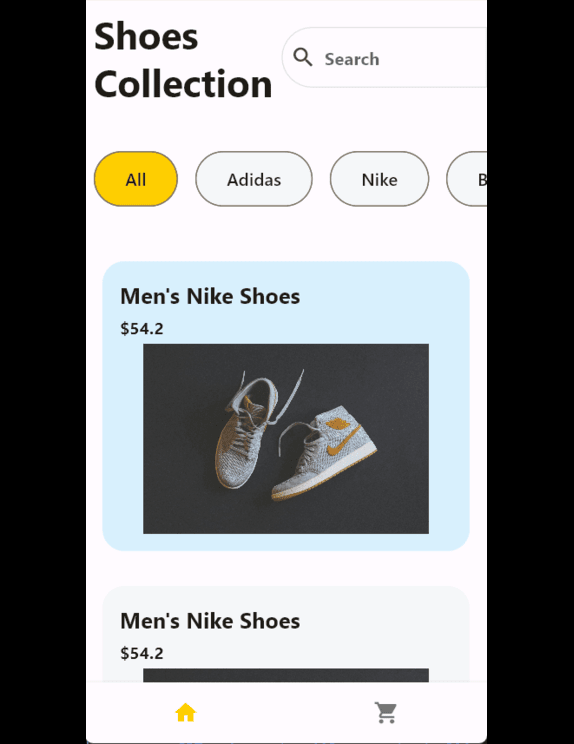
Task: Click the Search placeholder text
Action: (x=352, y=59)
